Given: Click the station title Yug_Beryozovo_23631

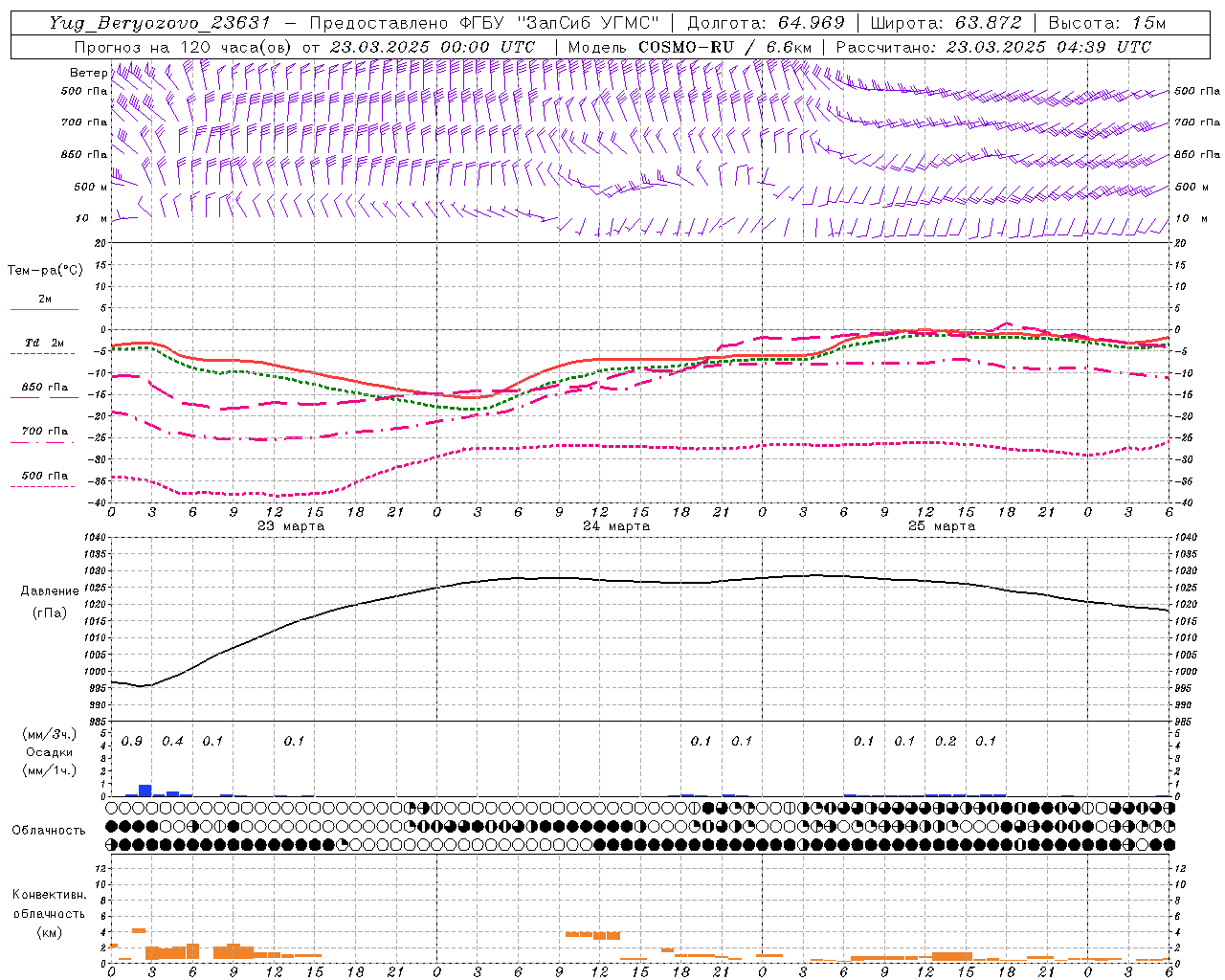Looking at the screenshot, I should pos(160,23).
